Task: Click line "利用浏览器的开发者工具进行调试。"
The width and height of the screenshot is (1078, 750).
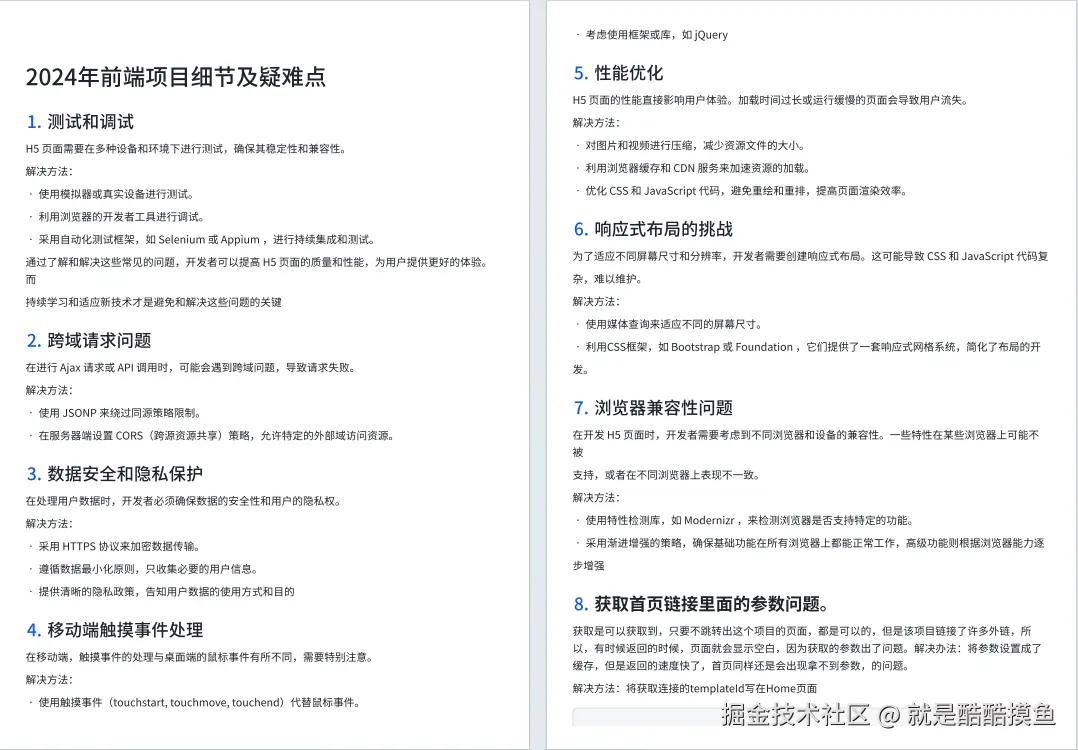Action: click(x=122, y=217)
